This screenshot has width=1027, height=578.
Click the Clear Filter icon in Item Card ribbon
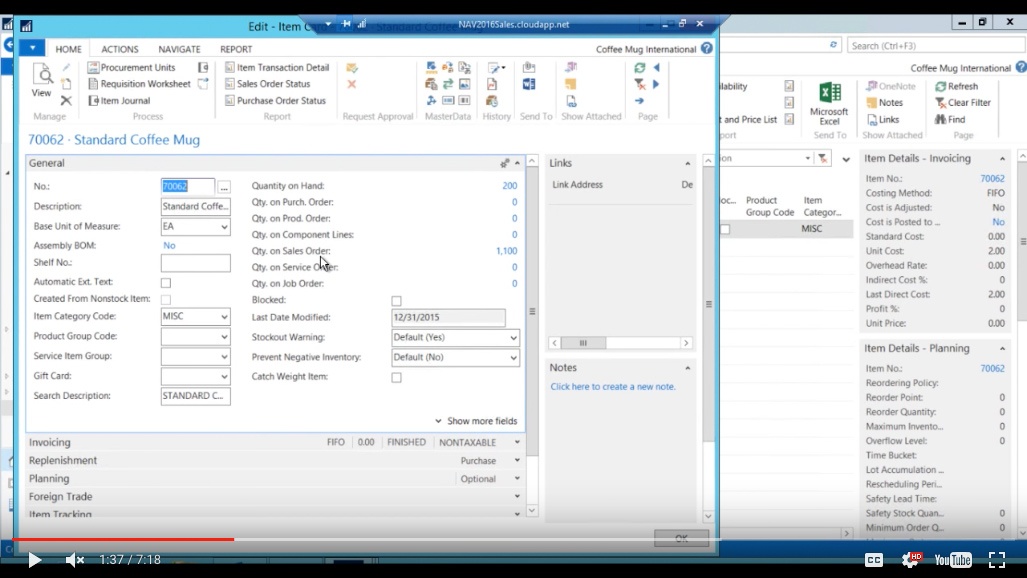[640, 84]
